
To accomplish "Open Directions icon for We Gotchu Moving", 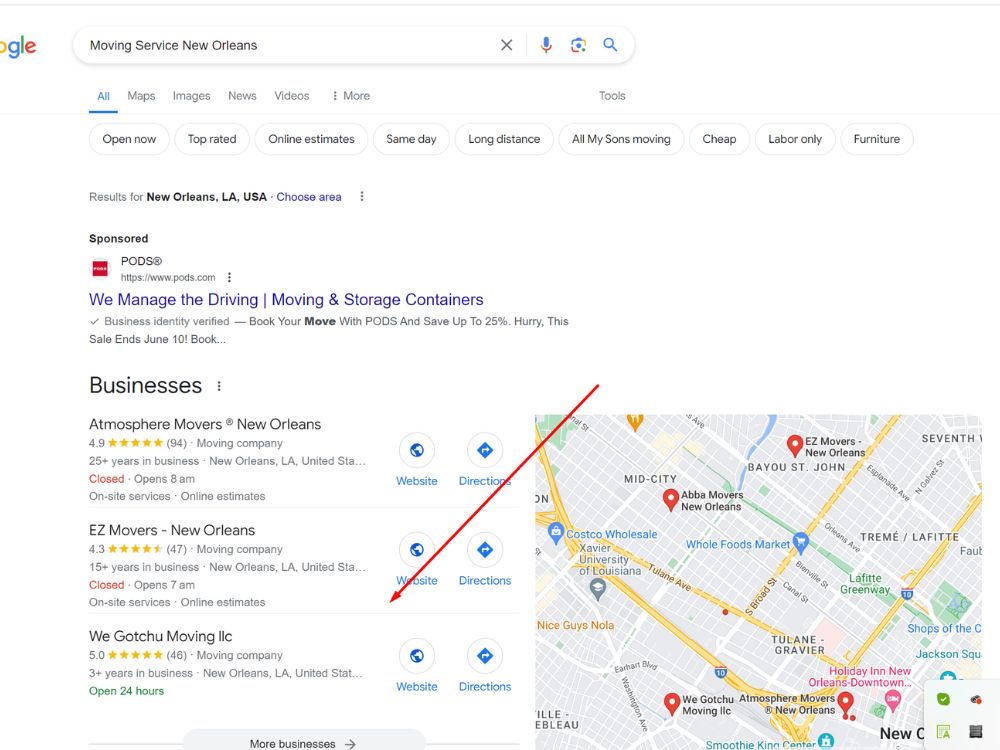I will pyautogui.click(x=485, y=656).
